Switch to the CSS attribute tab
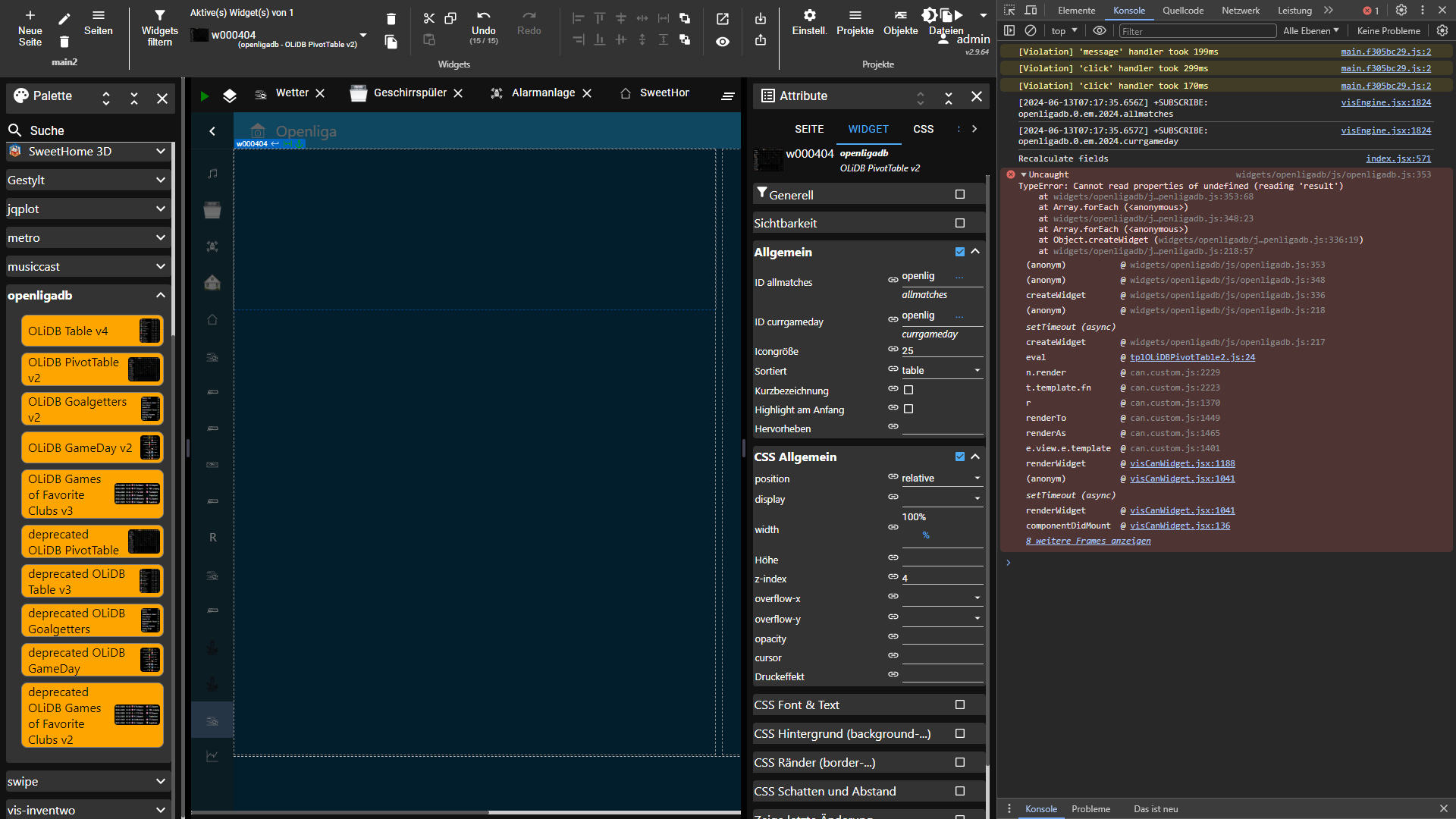1456x819 pixels. coord(923,129)
